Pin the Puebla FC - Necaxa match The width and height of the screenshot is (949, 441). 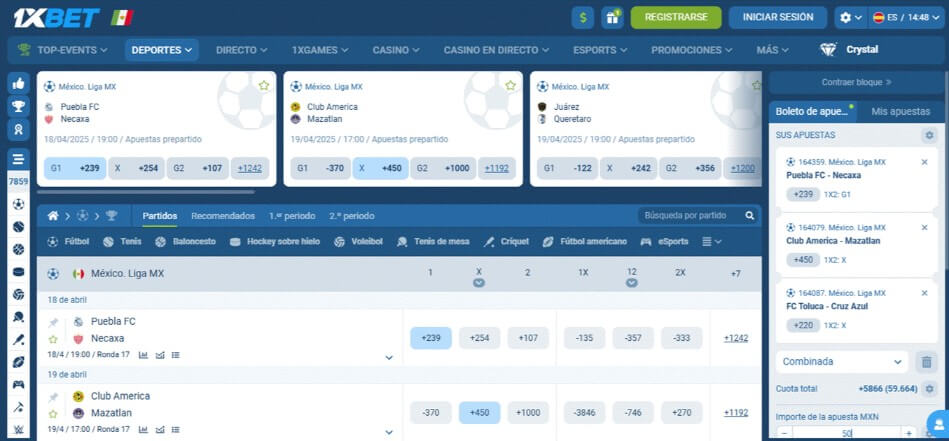(53, 322)
